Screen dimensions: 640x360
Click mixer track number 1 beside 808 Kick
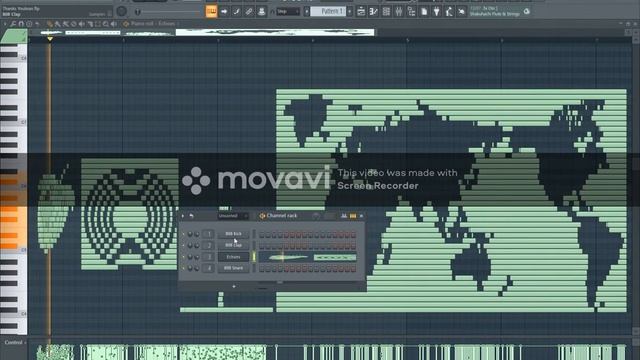pos(209,234)
